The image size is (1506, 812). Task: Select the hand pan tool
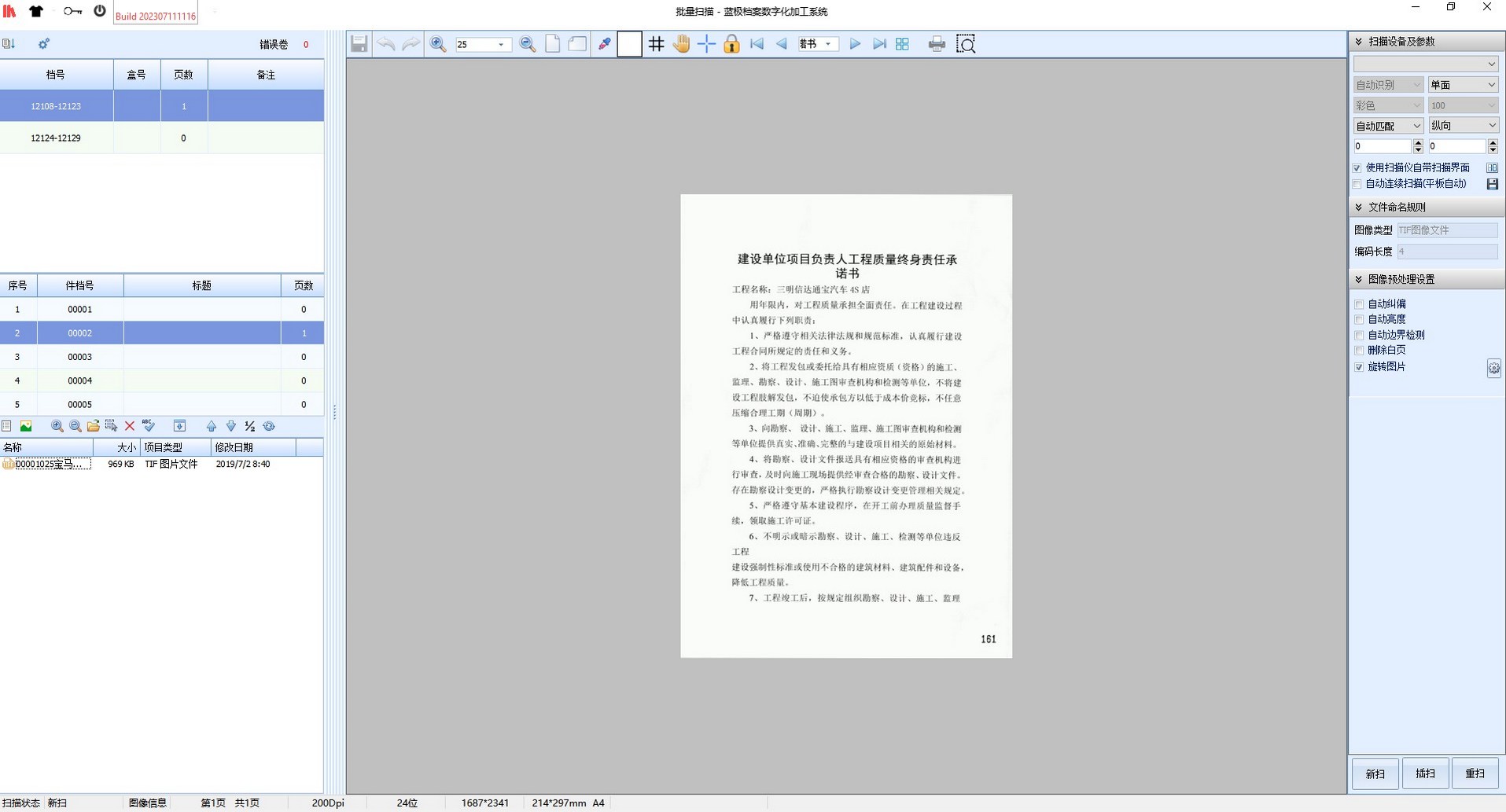click(x=681, y=44)
